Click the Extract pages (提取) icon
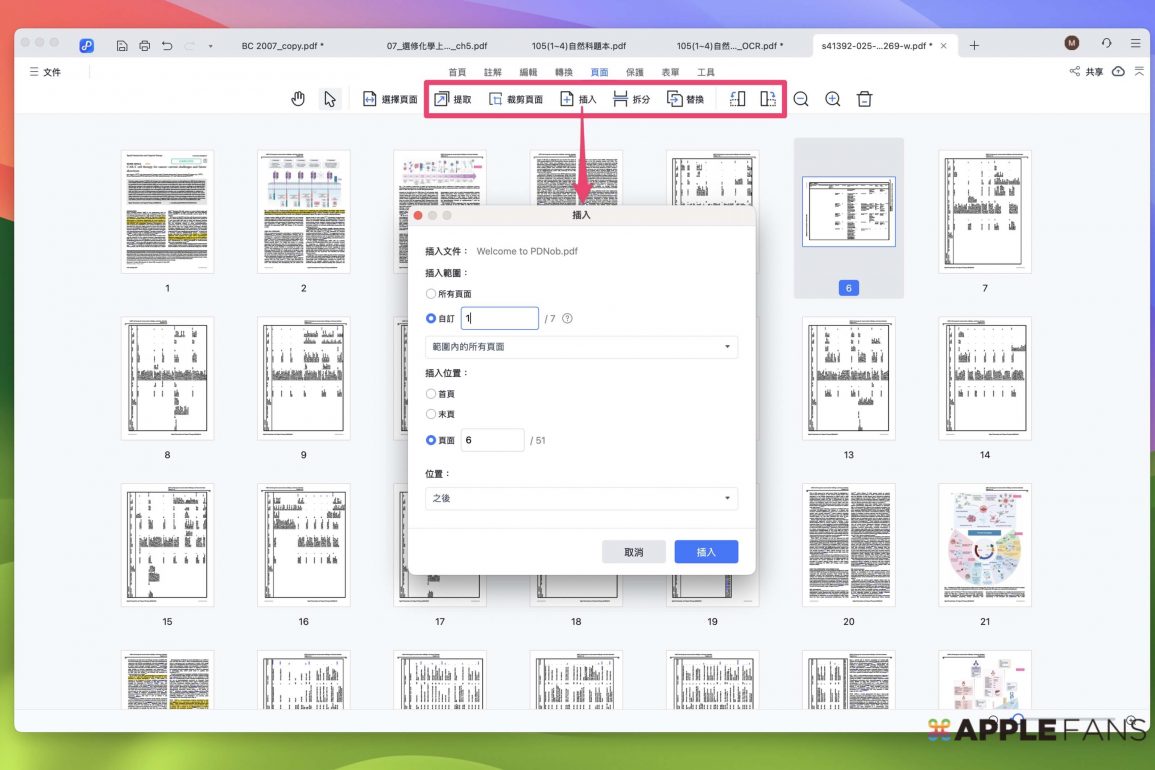This screenshot has height=770, width=1155. tap(441, 99)
